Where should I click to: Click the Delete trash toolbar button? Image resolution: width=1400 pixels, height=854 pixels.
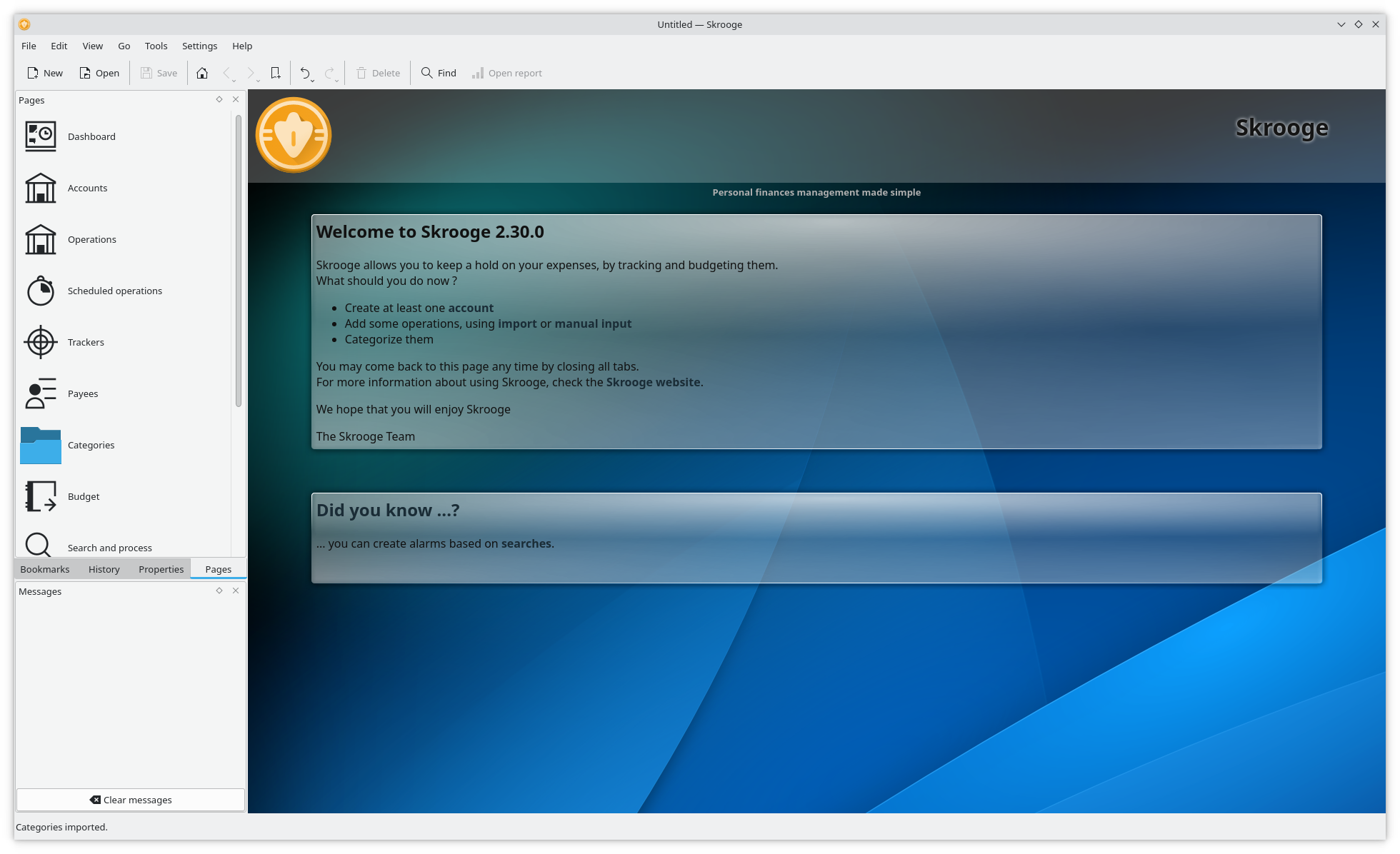pyautogui.click(x=378, y=73)
